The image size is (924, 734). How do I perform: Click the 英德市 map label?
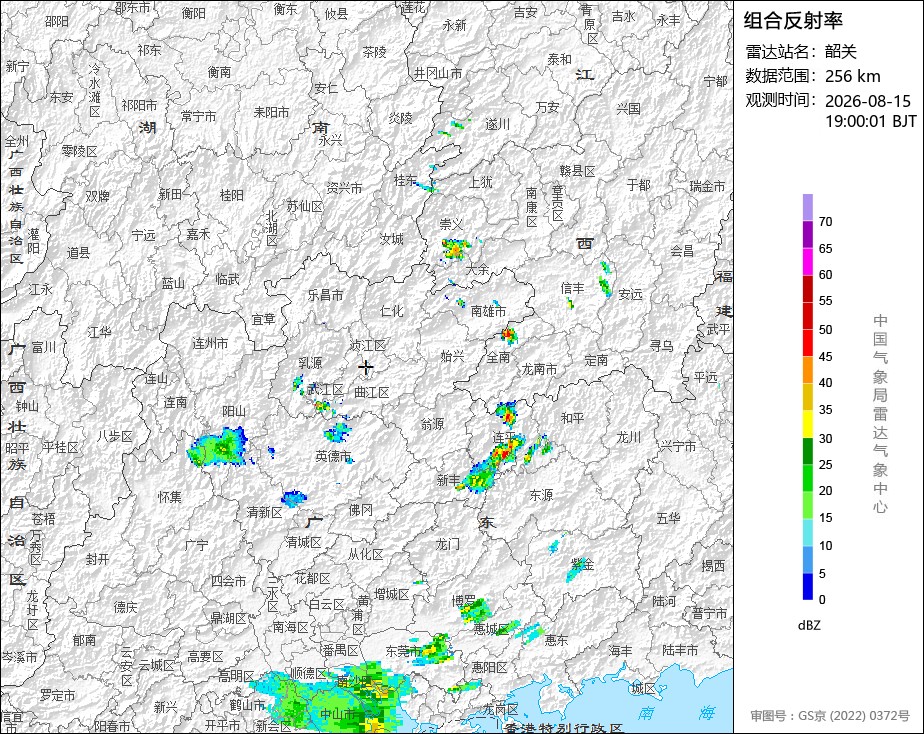tap(333, 456)
